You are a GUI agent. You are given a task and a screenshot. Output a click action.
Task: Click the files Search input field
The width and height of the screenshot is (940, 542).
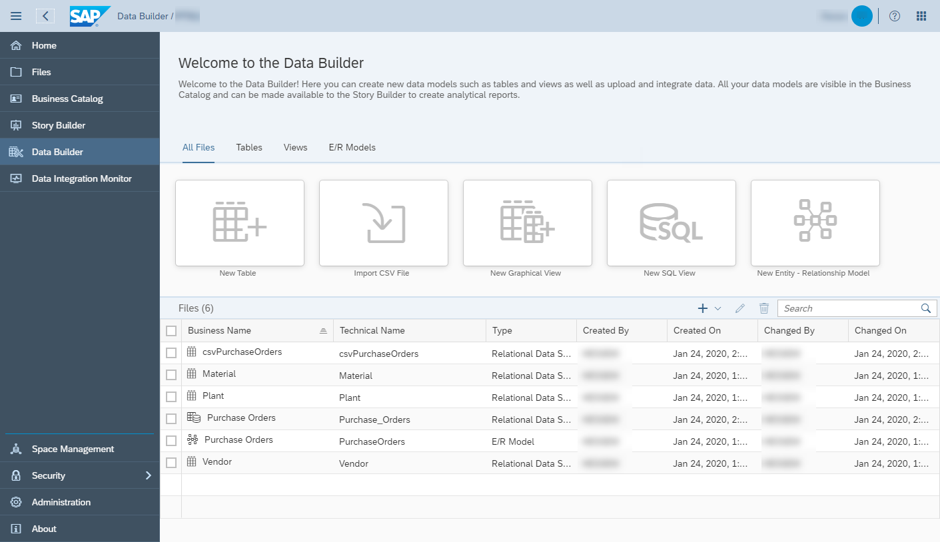[850, 308]
